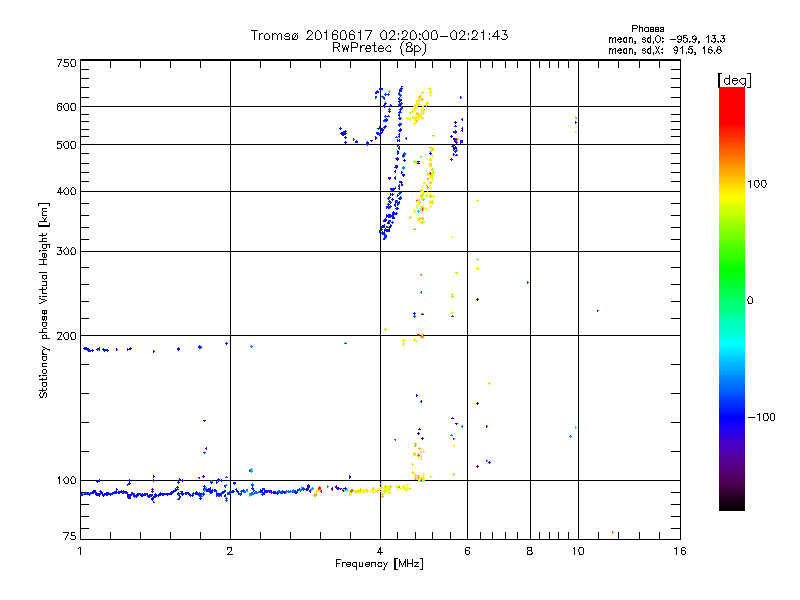Click the phase colorbar
The height and width of the screenshot is (600, 800).
tap(732, 299)
